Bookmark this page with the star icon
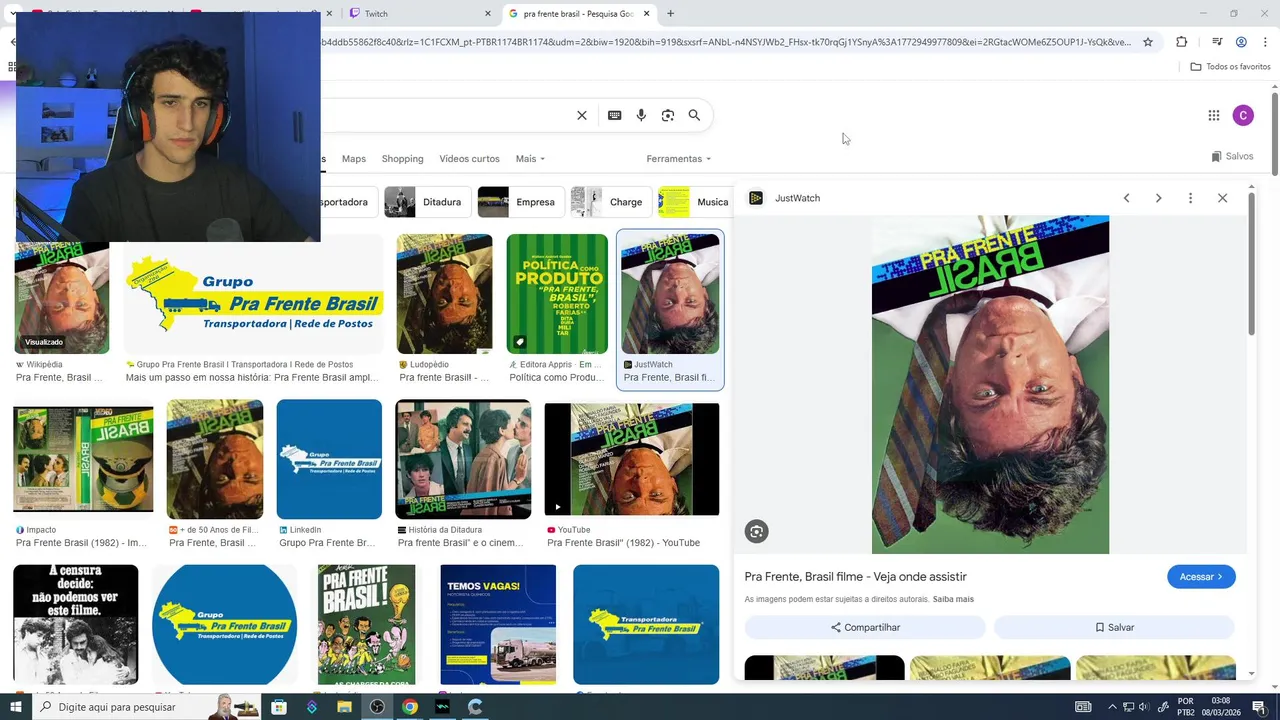The height and width of the screenshot is (720, 1280). click(1148, 42)
